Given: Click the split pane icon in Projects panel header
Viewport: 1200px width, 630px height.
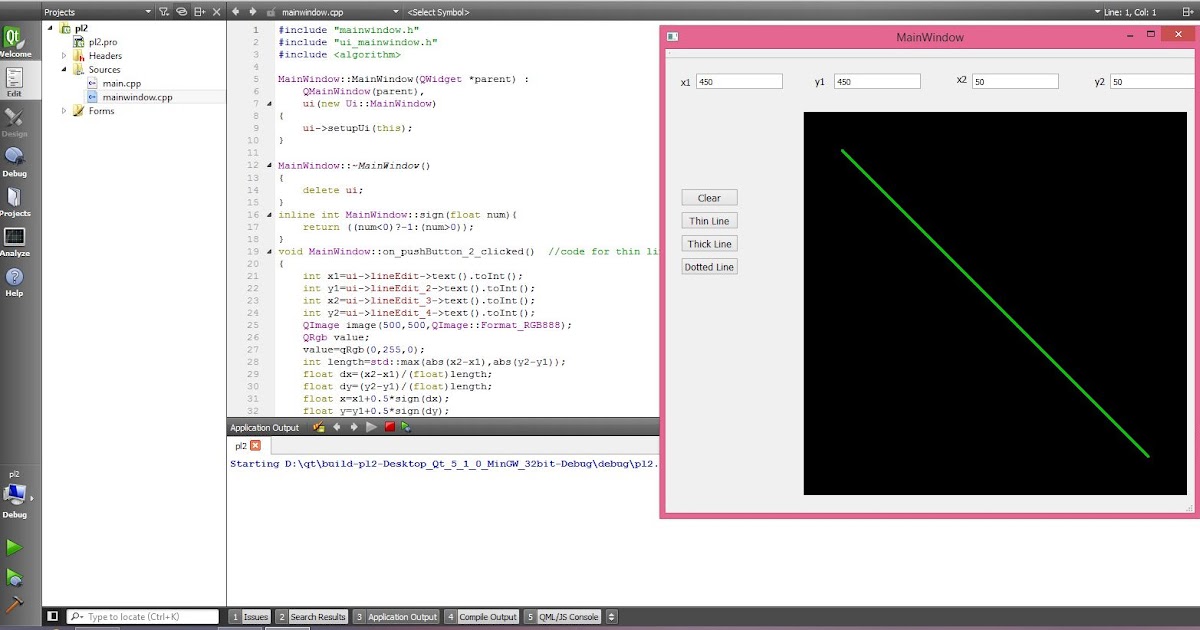Looking at the screenshot, I should [199, 12].
